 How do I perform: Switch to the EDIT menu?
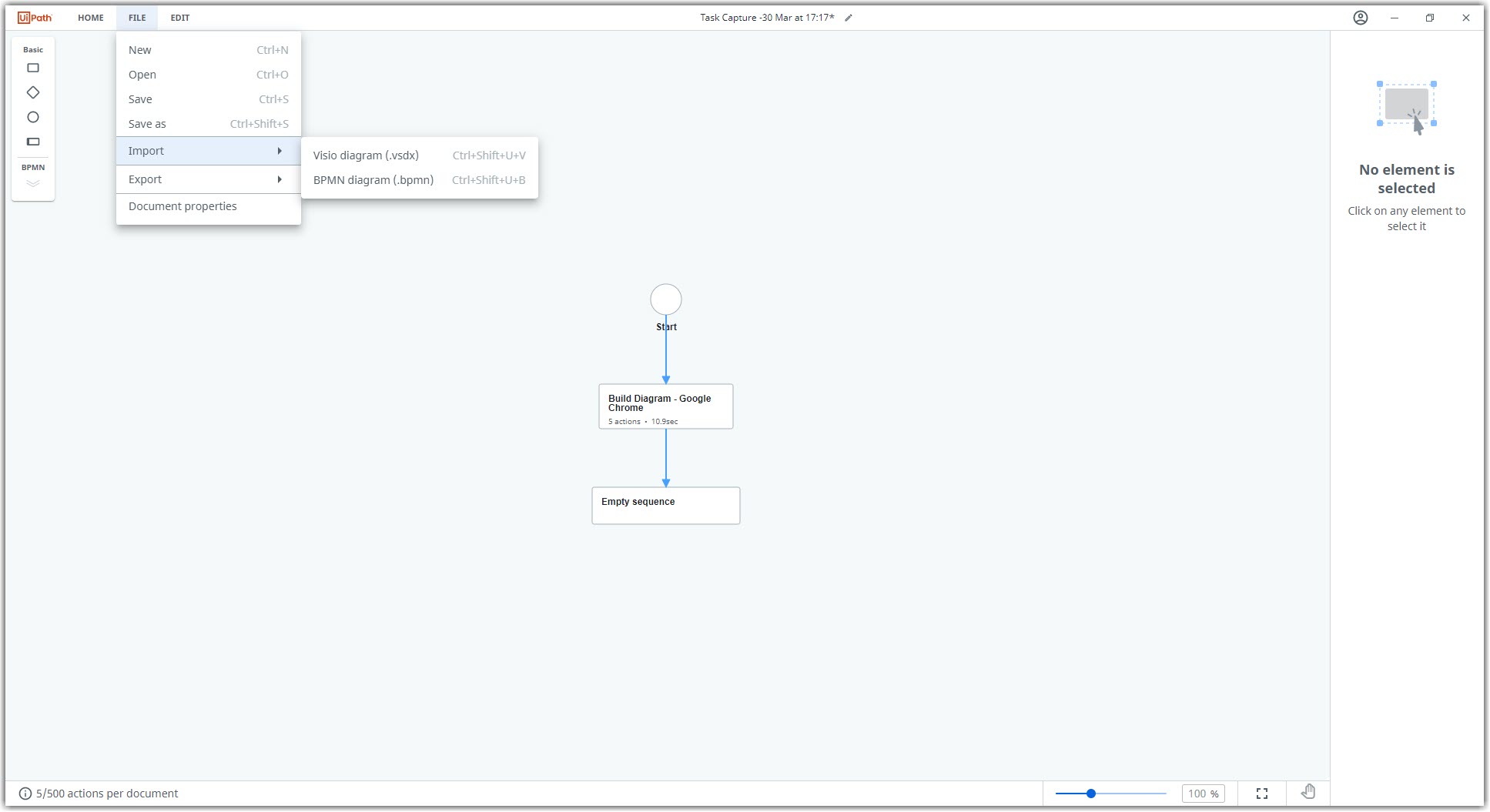click(179, 17)
